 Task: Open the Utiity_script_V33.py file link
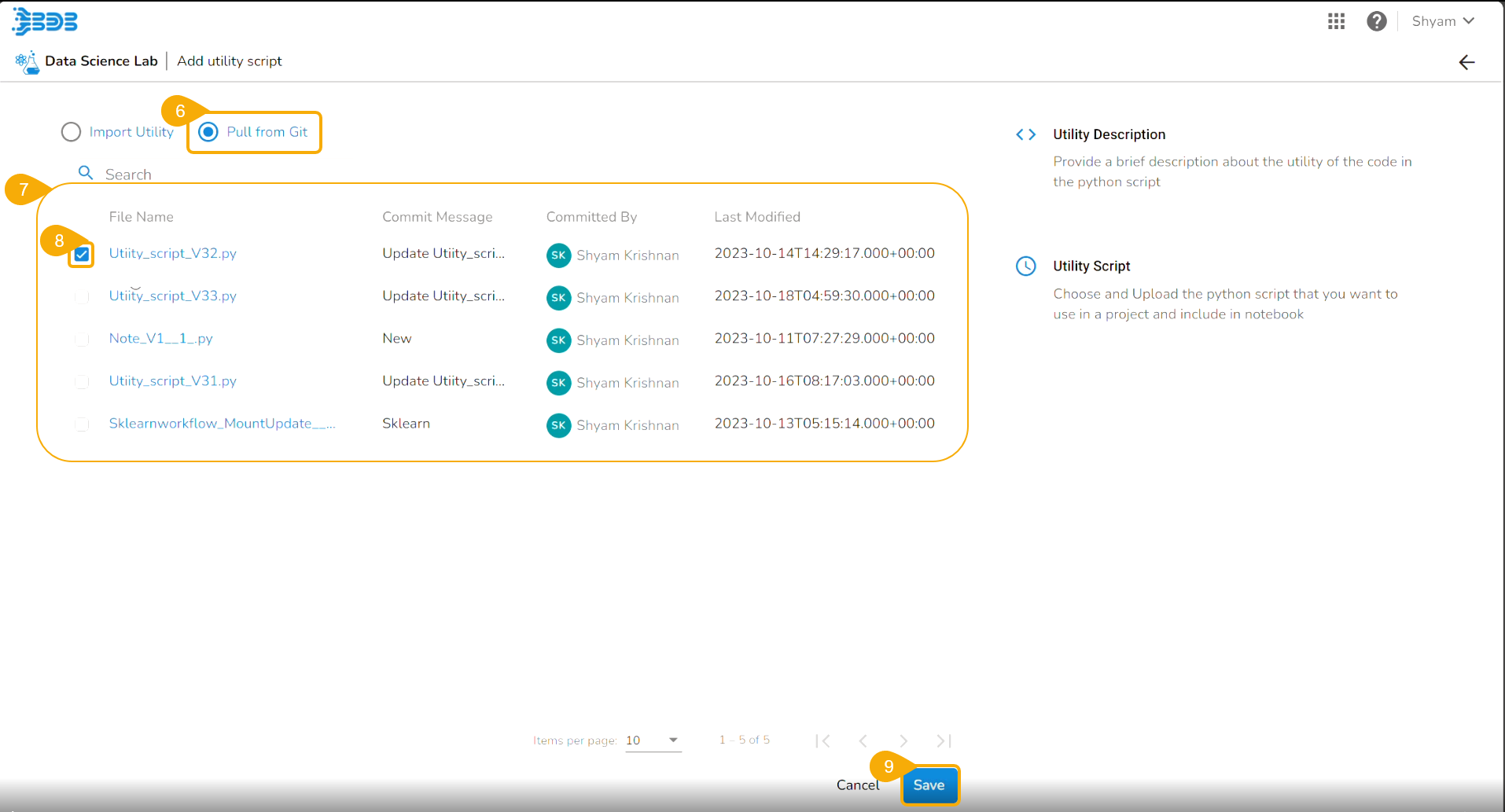tap(173, 296)
